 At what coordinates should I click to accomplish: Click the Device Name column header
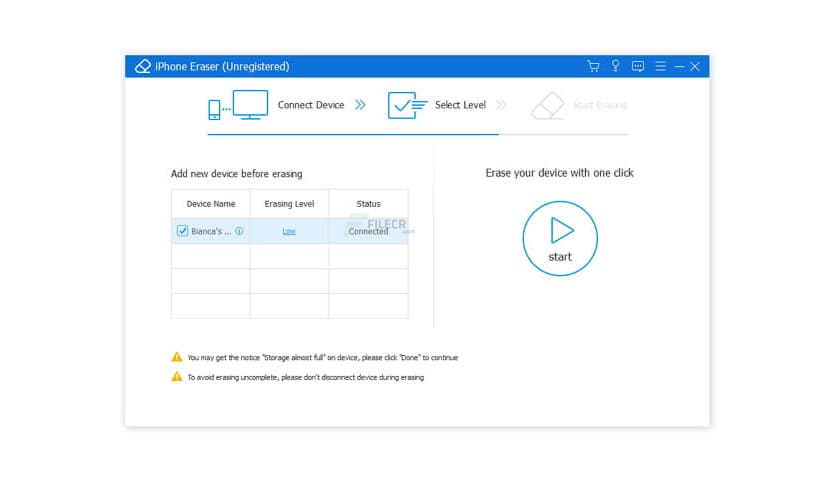click(211, 204)
